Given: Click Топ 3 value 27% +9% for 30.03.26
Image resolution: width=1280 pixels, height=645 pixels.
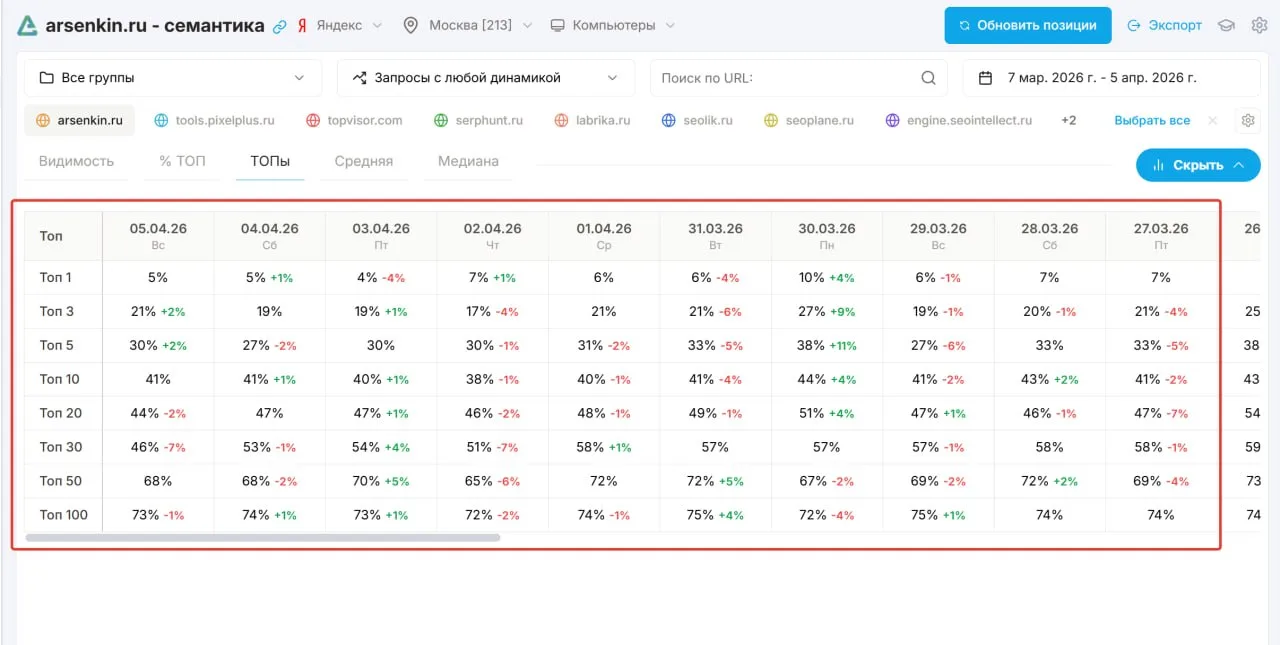Looking at the screenshot, I should [827, 311].
